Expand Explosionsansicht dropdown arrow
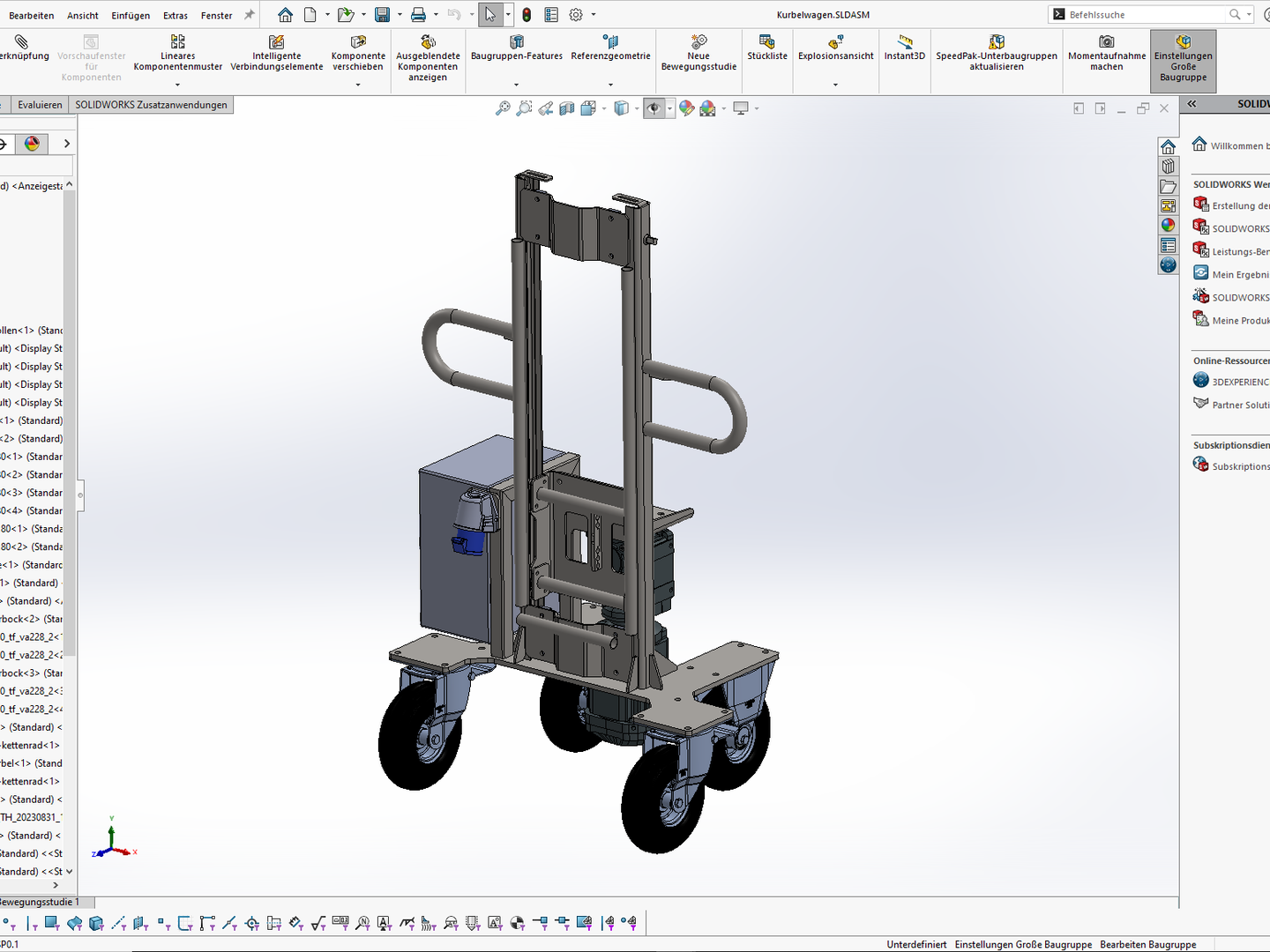 (x=836, y=85)
